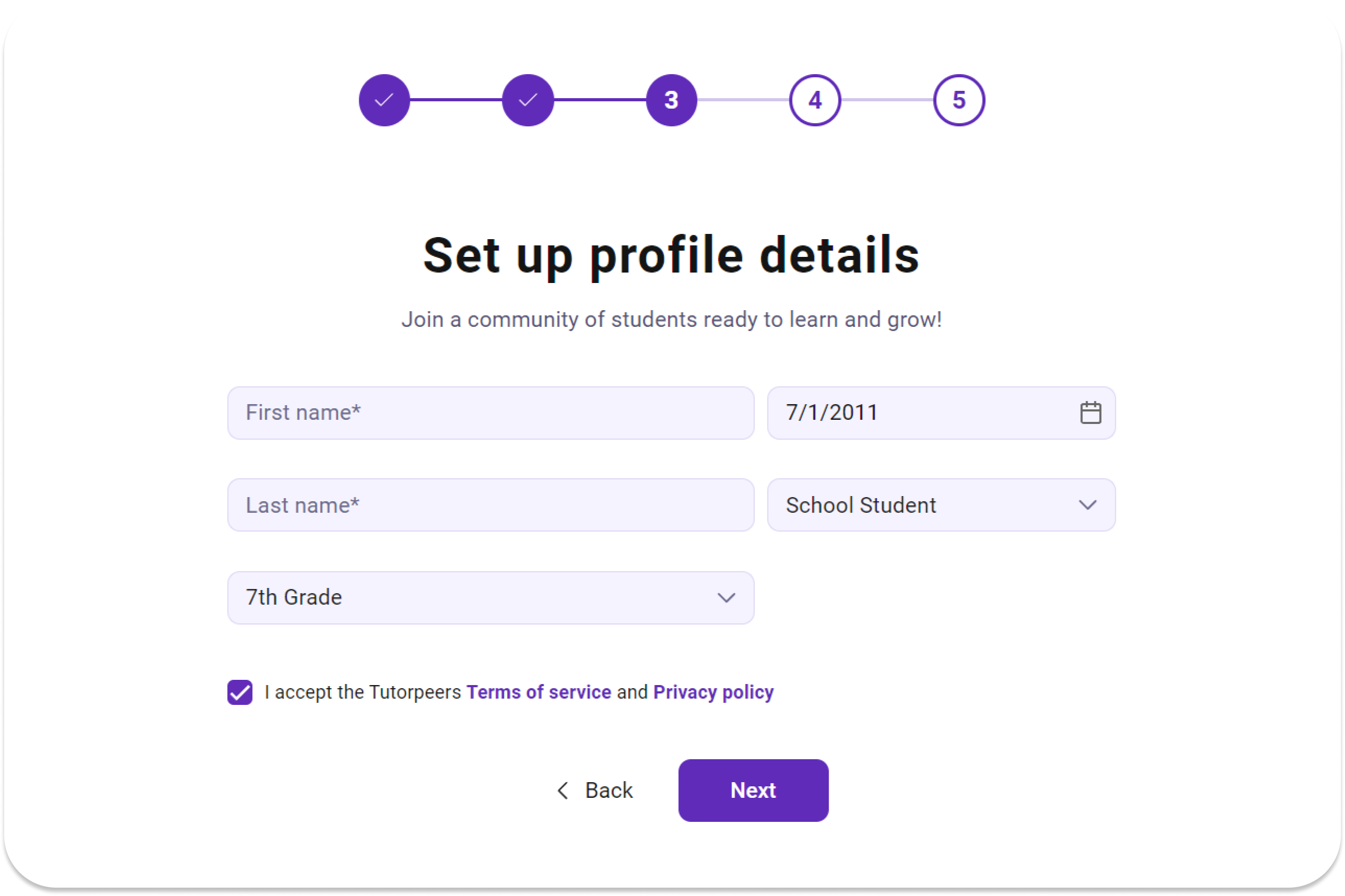Open the 7th Grade dropdown chevron
The height and width of the screenshot is (896, 1345).
(x=726, y=598)
